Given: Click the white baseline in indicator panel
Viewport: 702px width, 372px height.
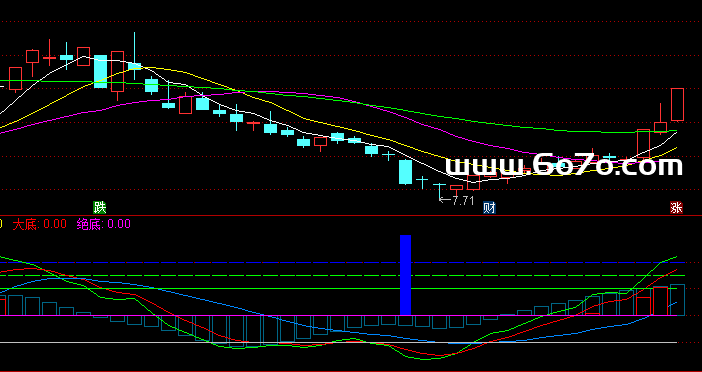Looking at the screenshot, I should [x=338, y=342].
